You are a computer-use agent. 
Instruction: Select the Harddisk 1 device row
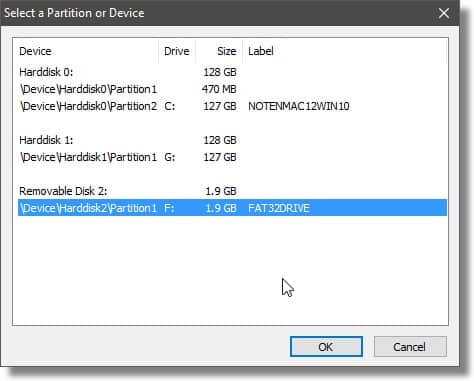(232, 140)
